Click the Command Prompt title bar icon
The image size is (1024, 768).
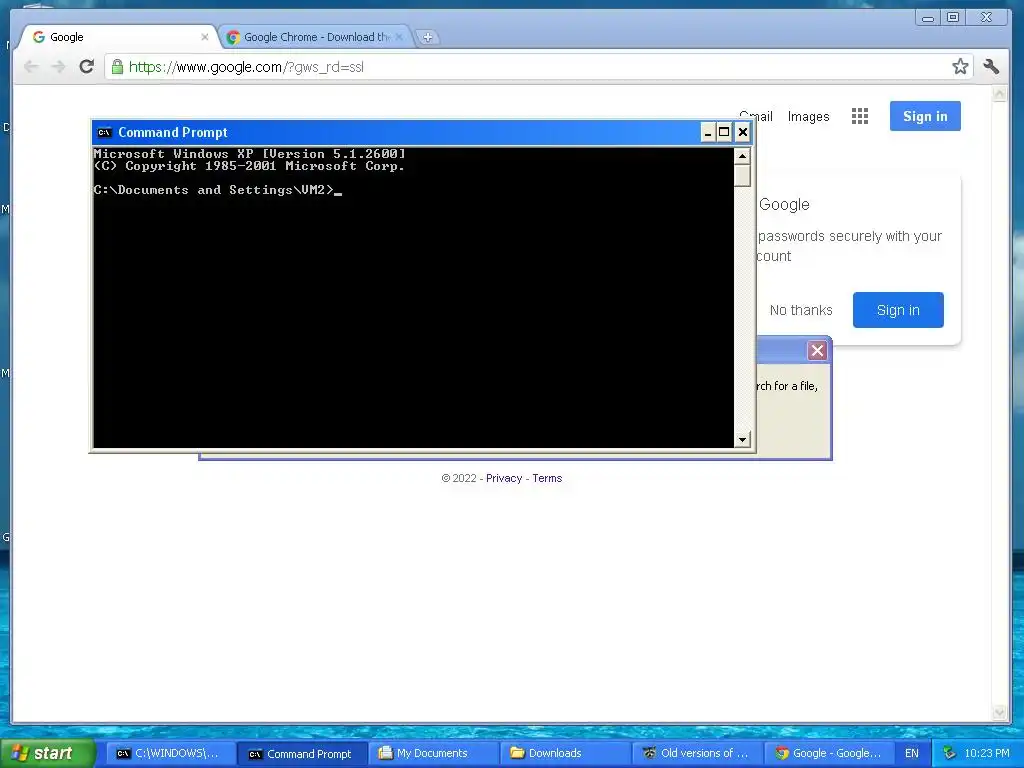(x=104, y=133)
